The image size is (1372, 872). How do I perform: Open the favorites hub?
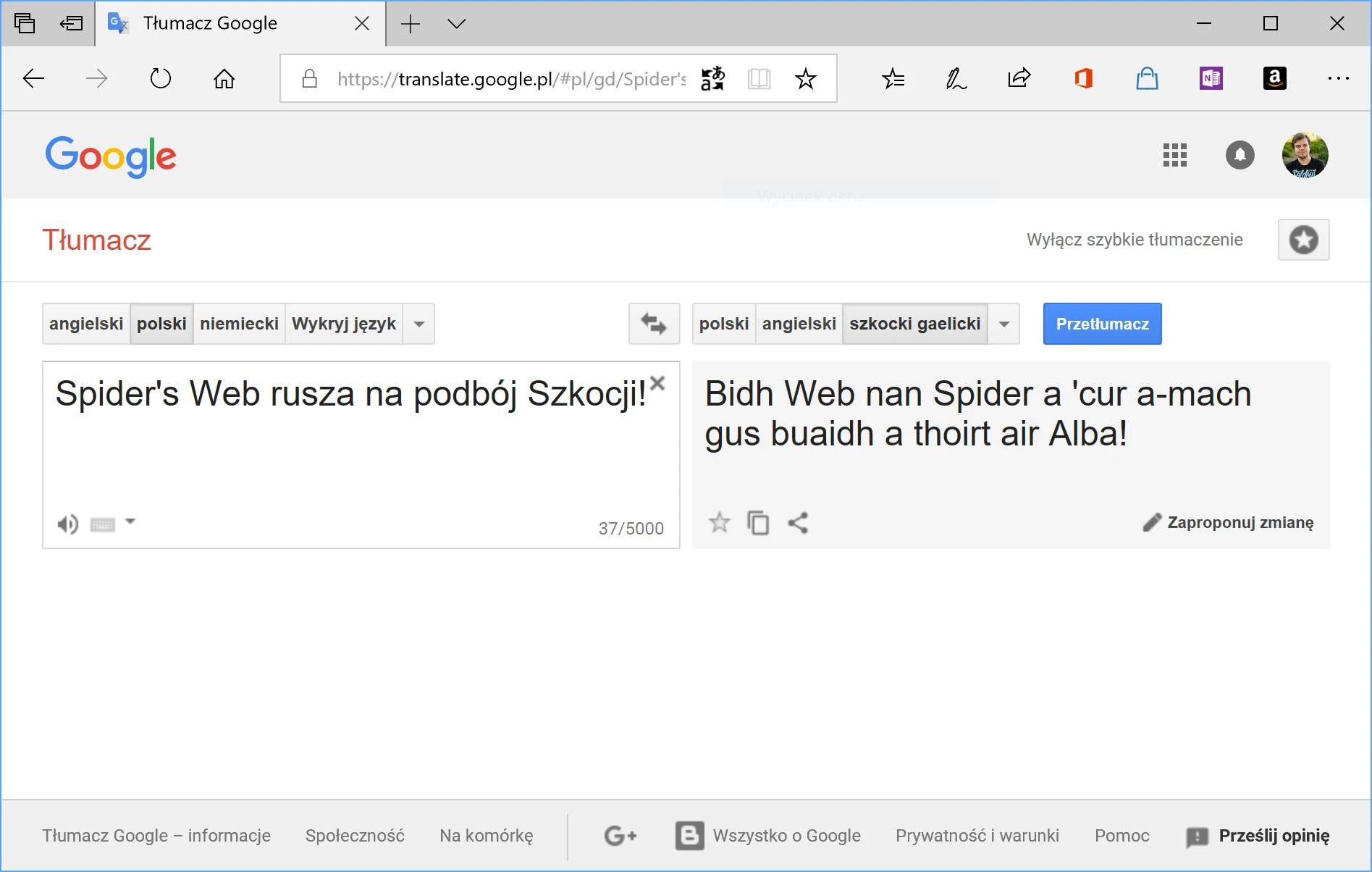[893, 78]
